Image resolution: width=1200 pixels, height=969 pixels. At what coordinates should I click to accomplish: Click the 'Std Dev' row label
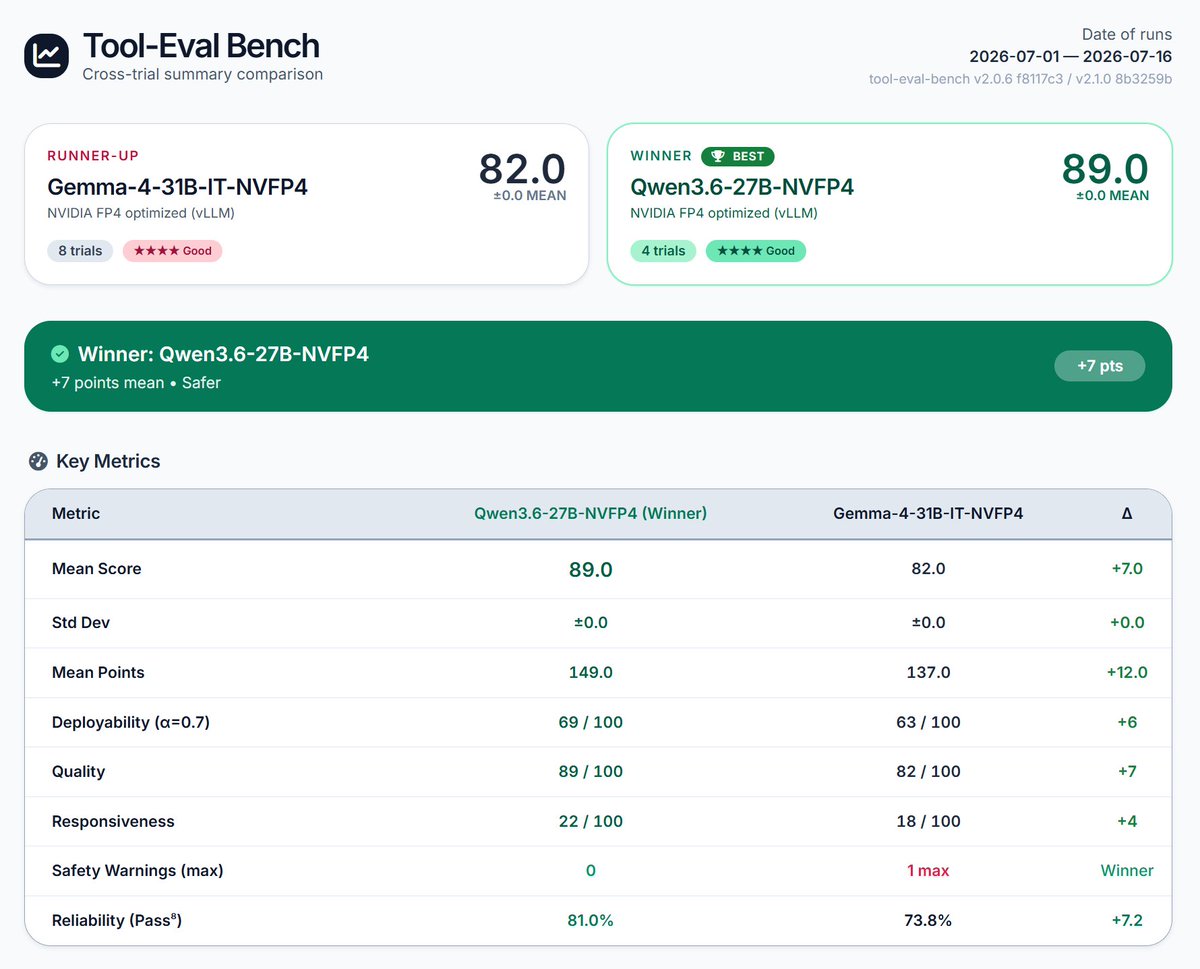pos(81,623)
